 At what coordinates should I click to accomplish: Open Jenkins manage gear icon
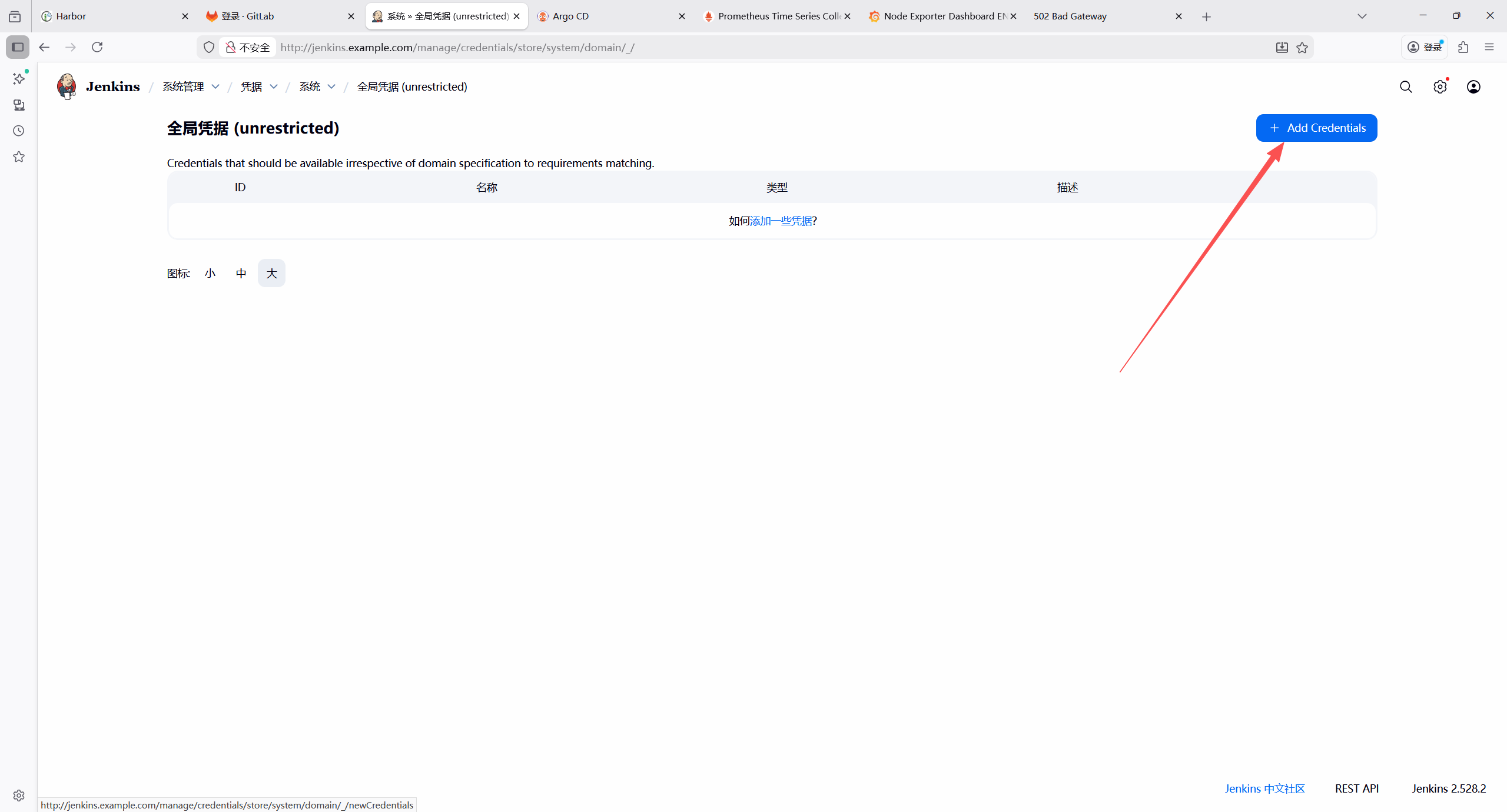(x=1440, y=87)
